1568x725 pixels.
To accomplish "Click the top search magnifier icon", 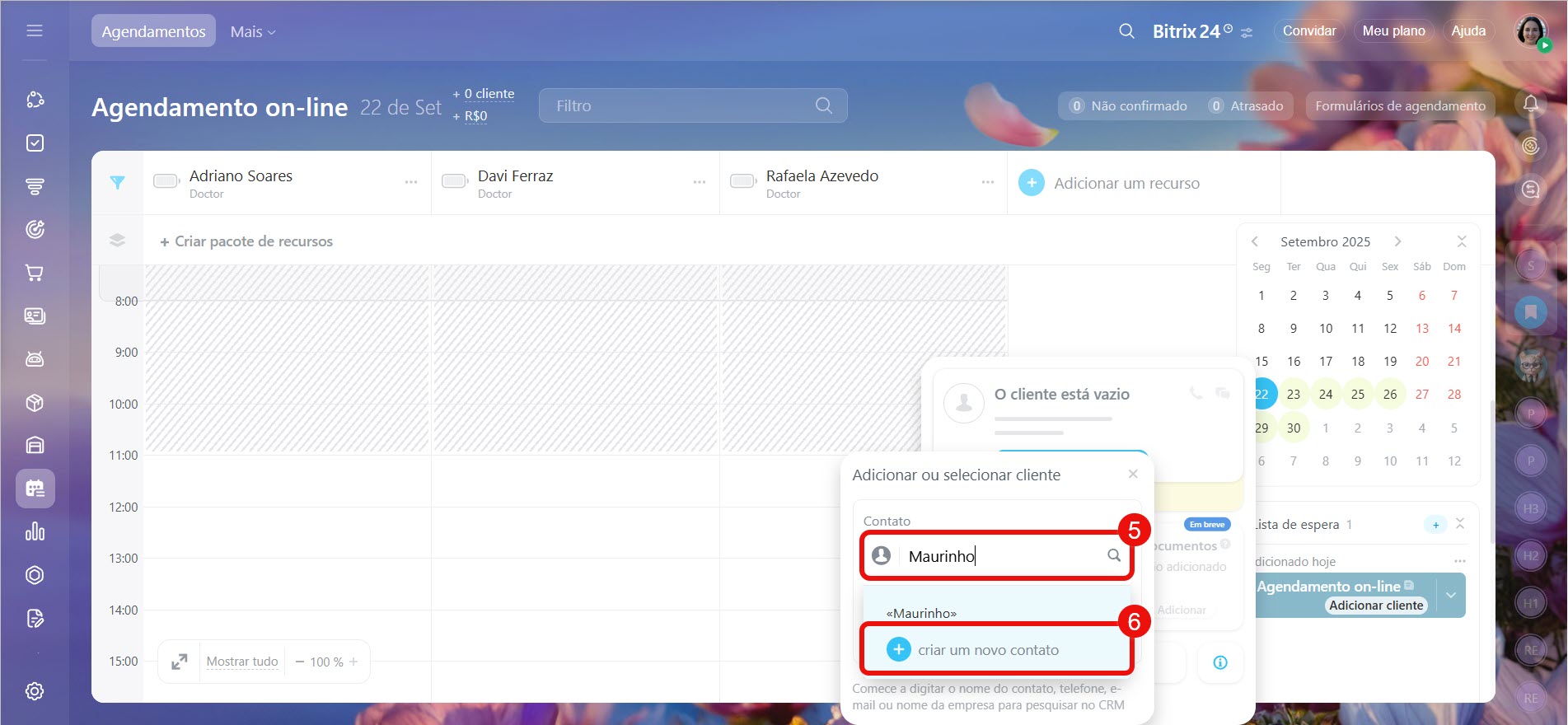I will point(1126,31).
